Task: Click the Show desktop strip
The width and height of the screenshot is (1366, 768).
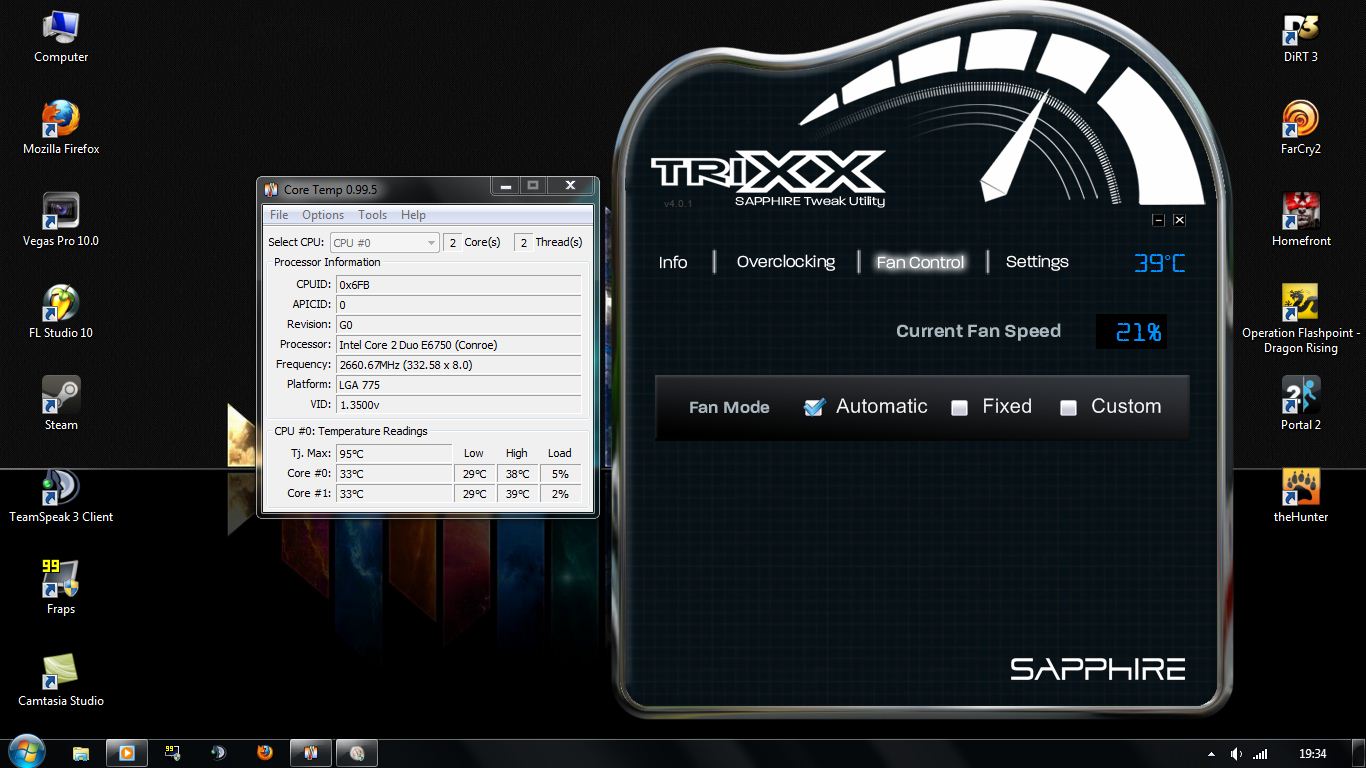Action: 1359,754
